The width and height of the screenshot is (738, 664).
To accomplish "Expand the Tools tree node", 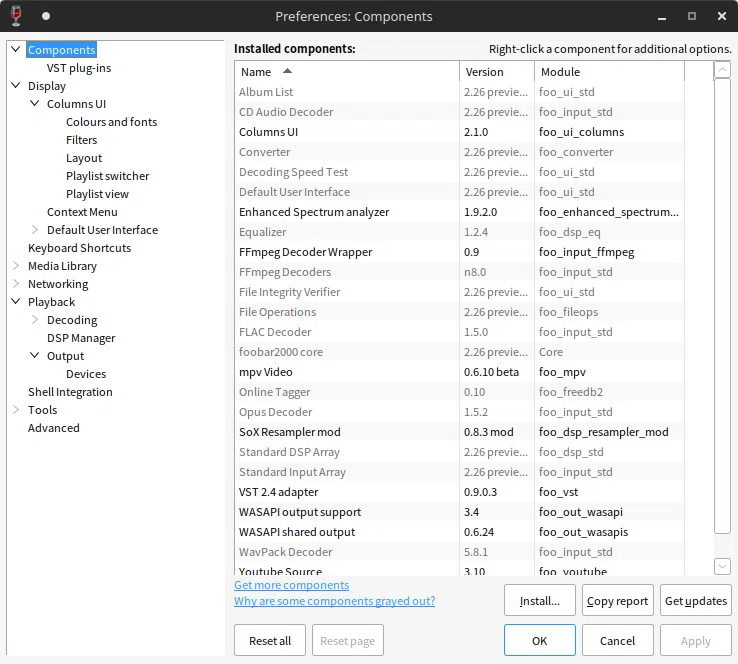I will pyautogui.click(x=16, y=410).
